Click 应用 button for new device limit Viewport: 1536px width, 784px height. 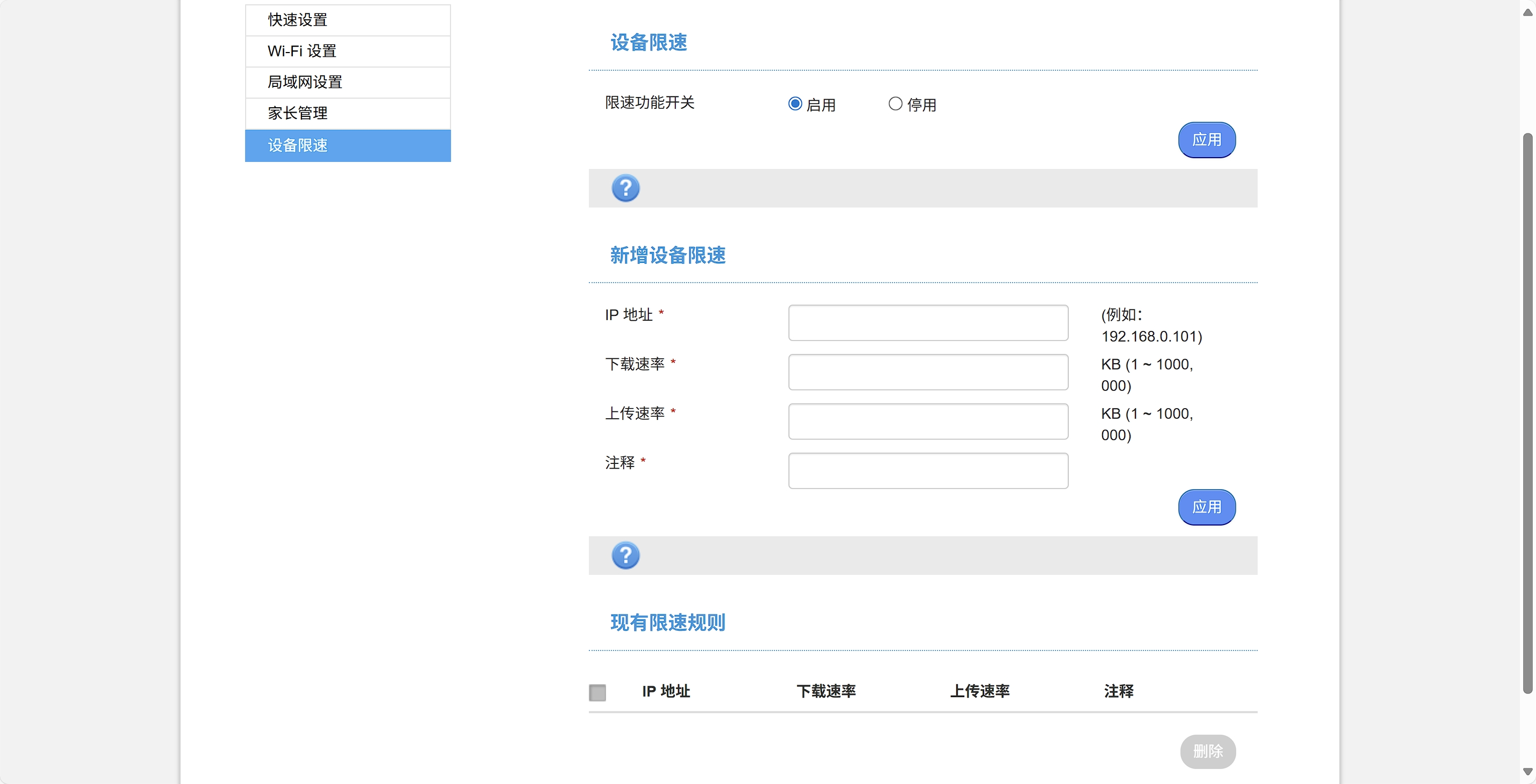(1207, 507)
